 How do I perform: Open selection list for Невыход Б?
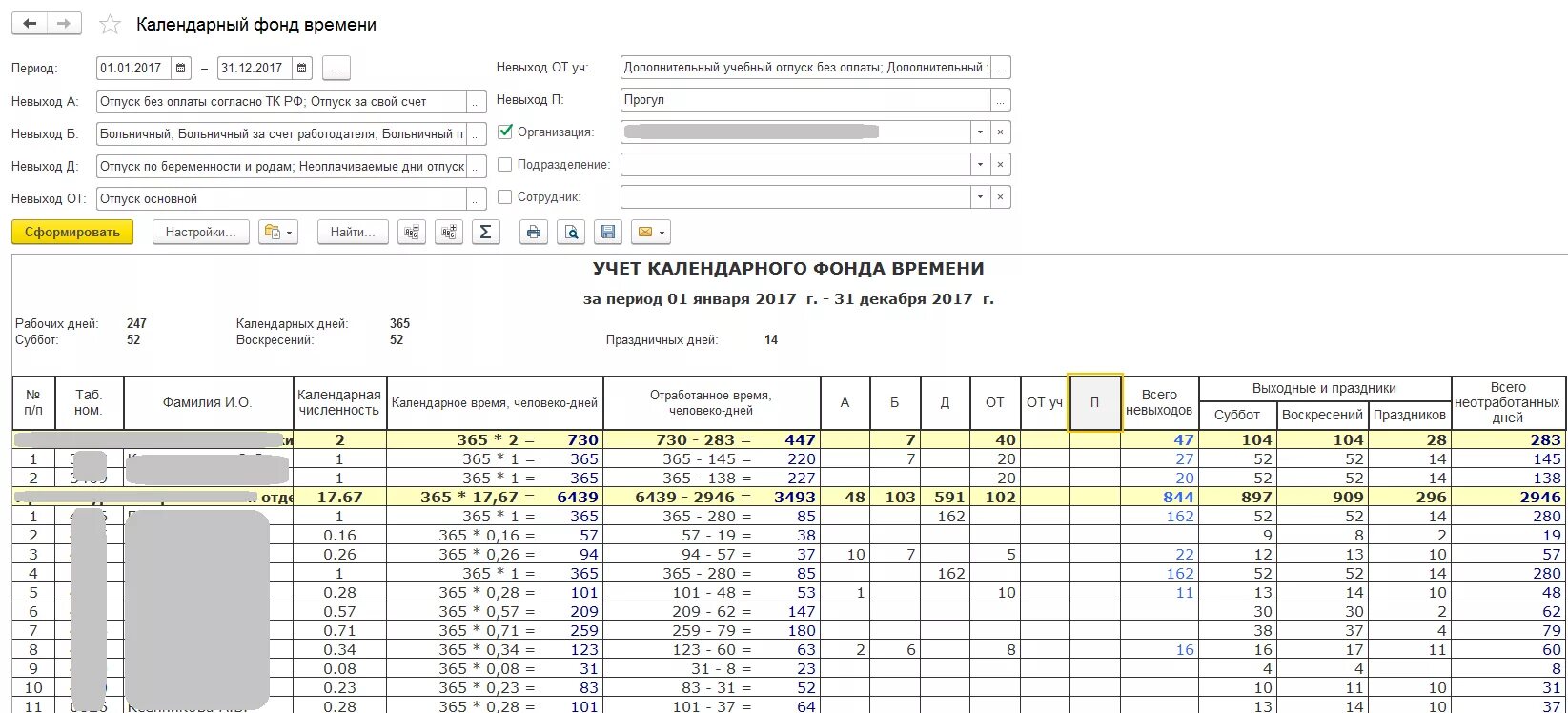pos(476,134)
